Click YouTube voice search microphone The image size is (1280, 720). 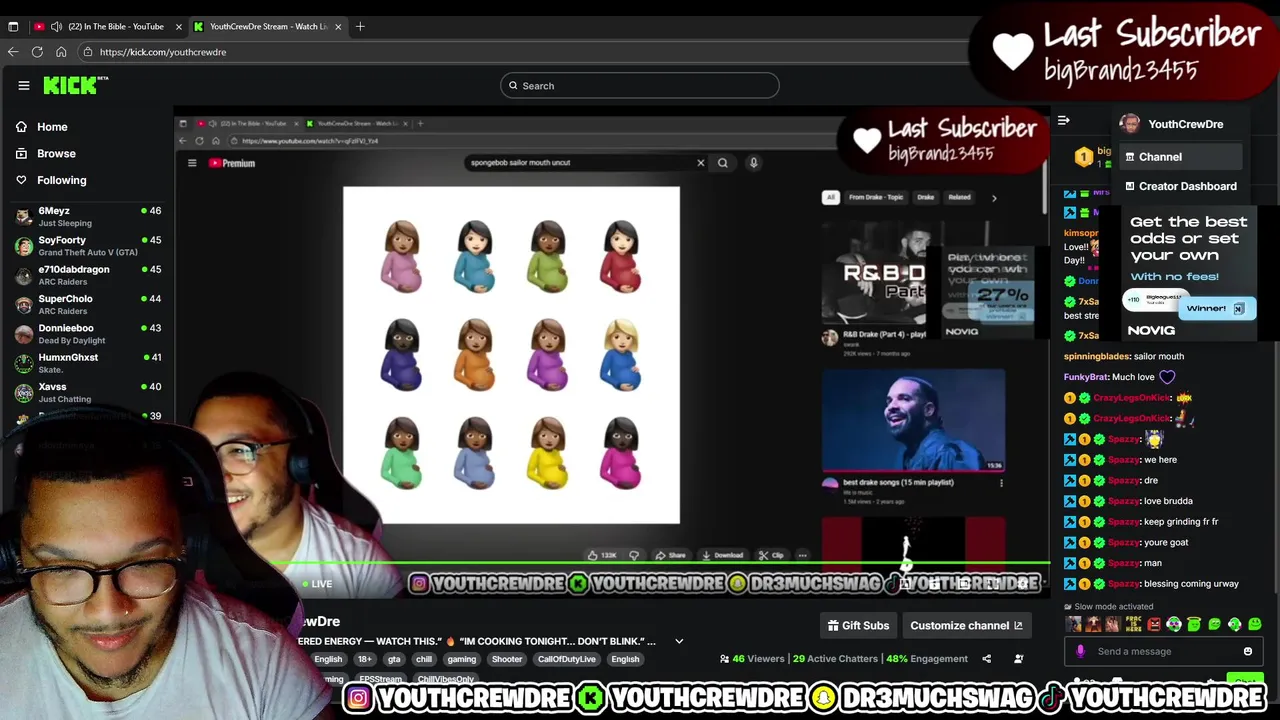tap(753, 163)
